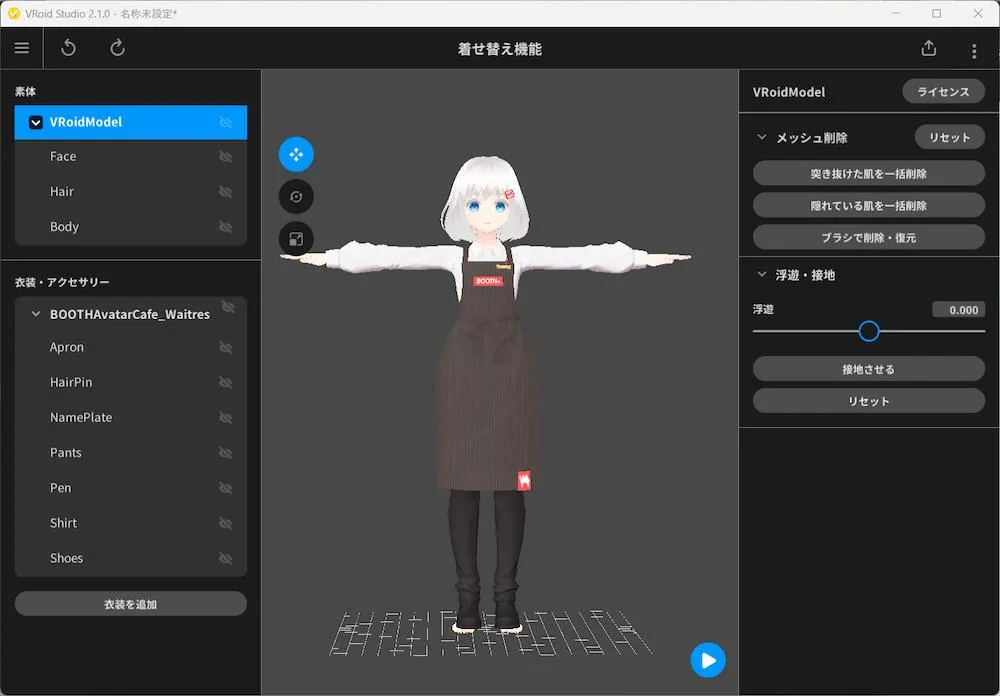Click the ライセンス button
Image resolution: width=1000 pixels, height=696 pixels.
[943, 92]
